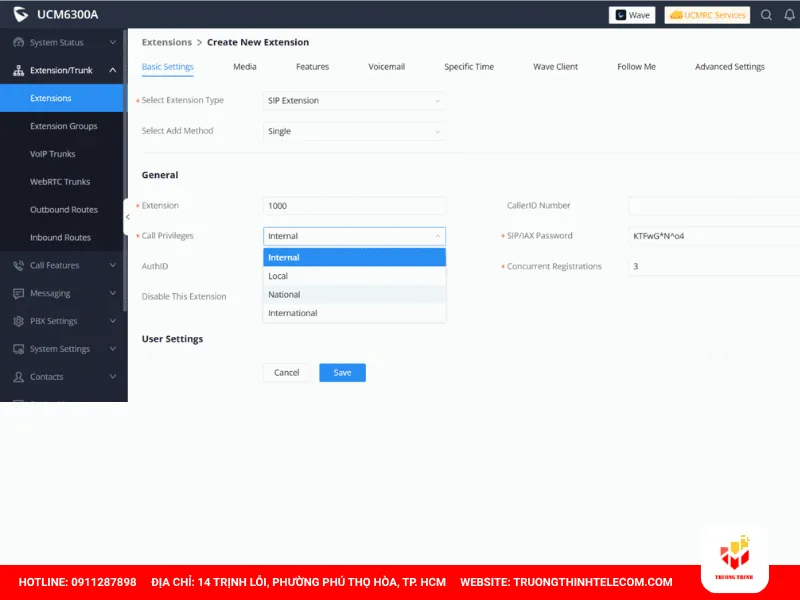Open the Follow Me tab
Viewport: 800px width, 600px height.
pyautogui.click(x=636, y=67)
